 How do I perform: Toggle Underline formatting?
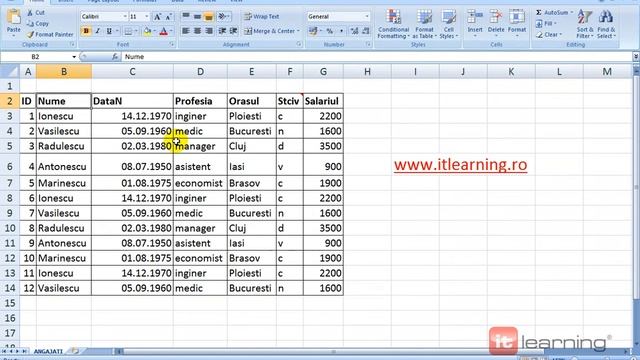(x=109, y=31)
